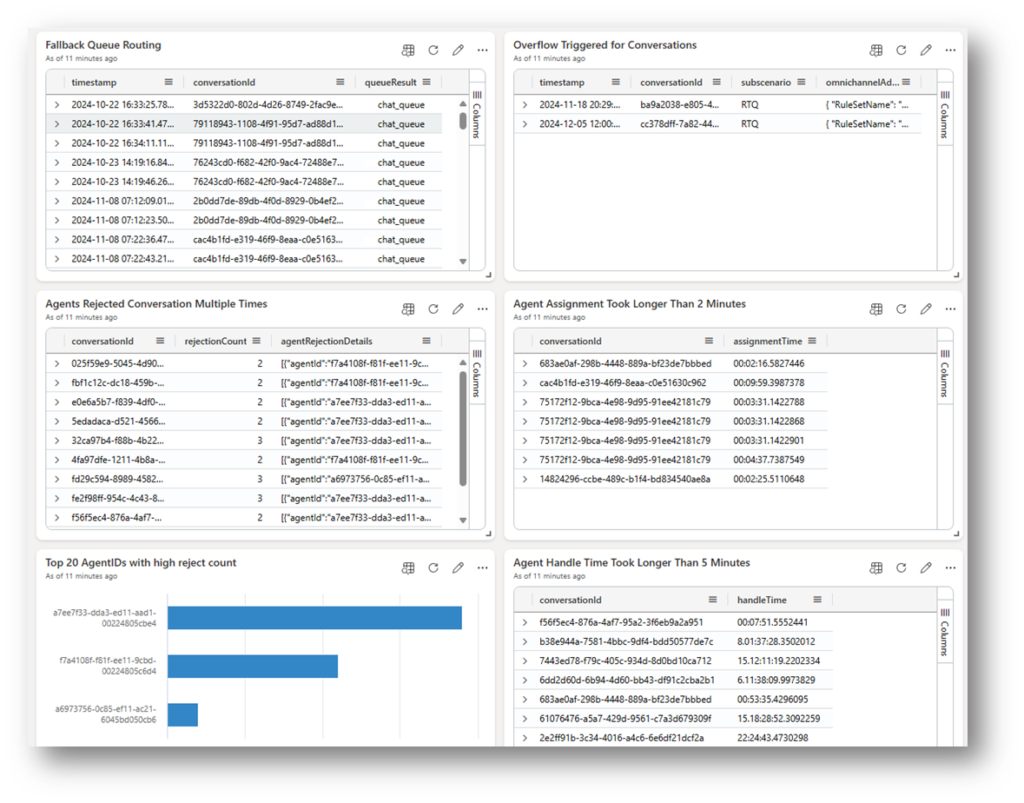This screenshot has width=1024, height=803.
Task: Open rejectionCount column filter menu
Action: click(256, 341)
